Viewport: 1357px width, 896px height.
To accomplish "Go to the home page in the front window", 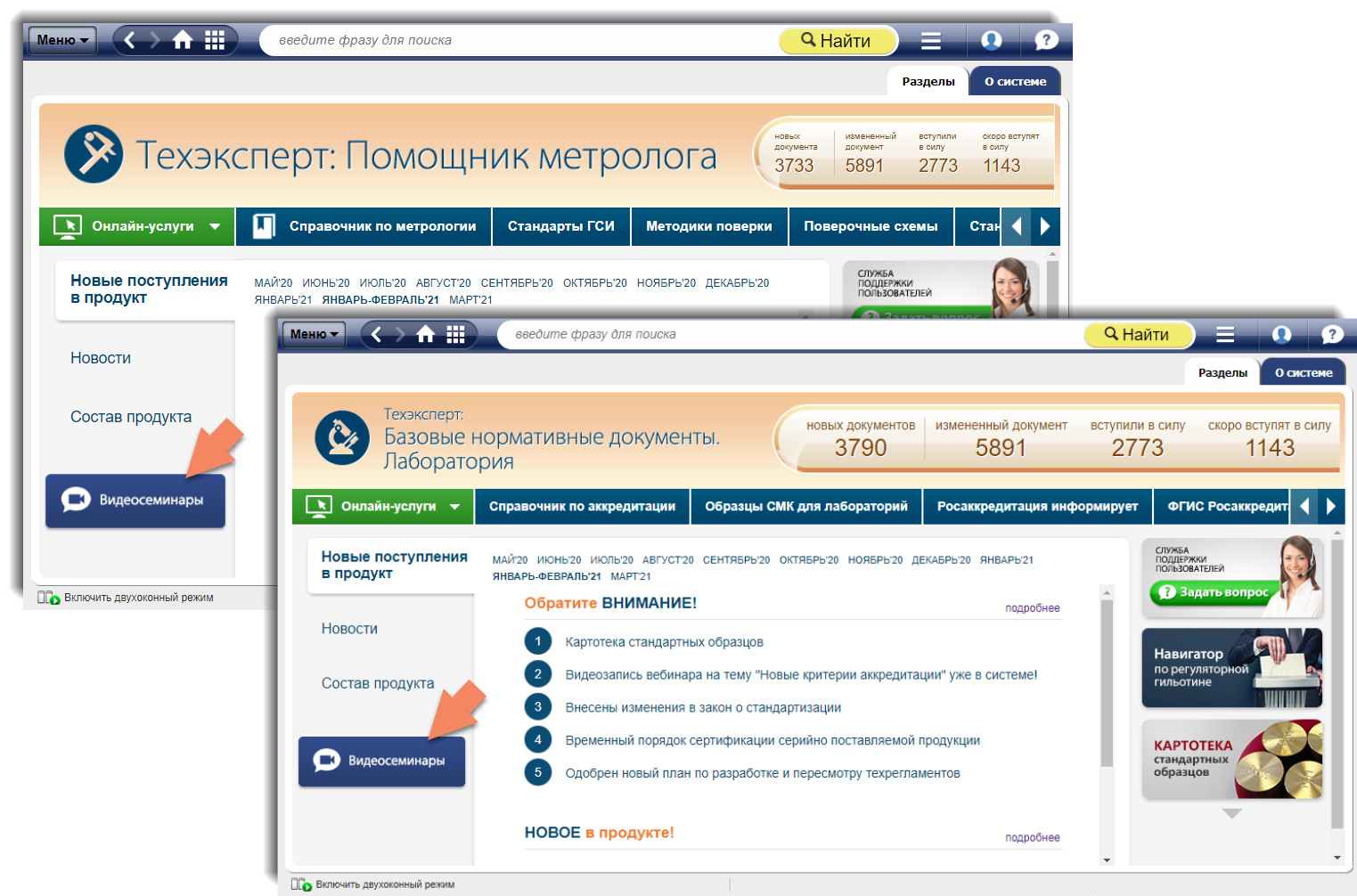I will point(426,334).
